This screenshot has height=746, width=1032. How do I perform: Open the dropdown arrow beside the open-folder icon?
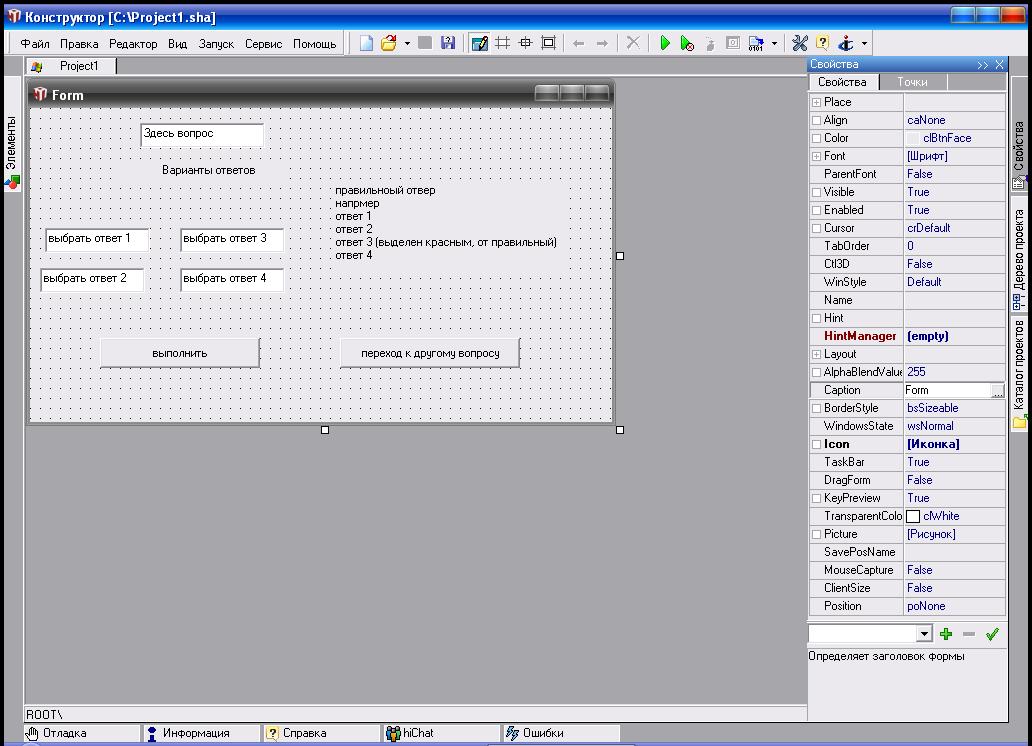tap(407, 43)
